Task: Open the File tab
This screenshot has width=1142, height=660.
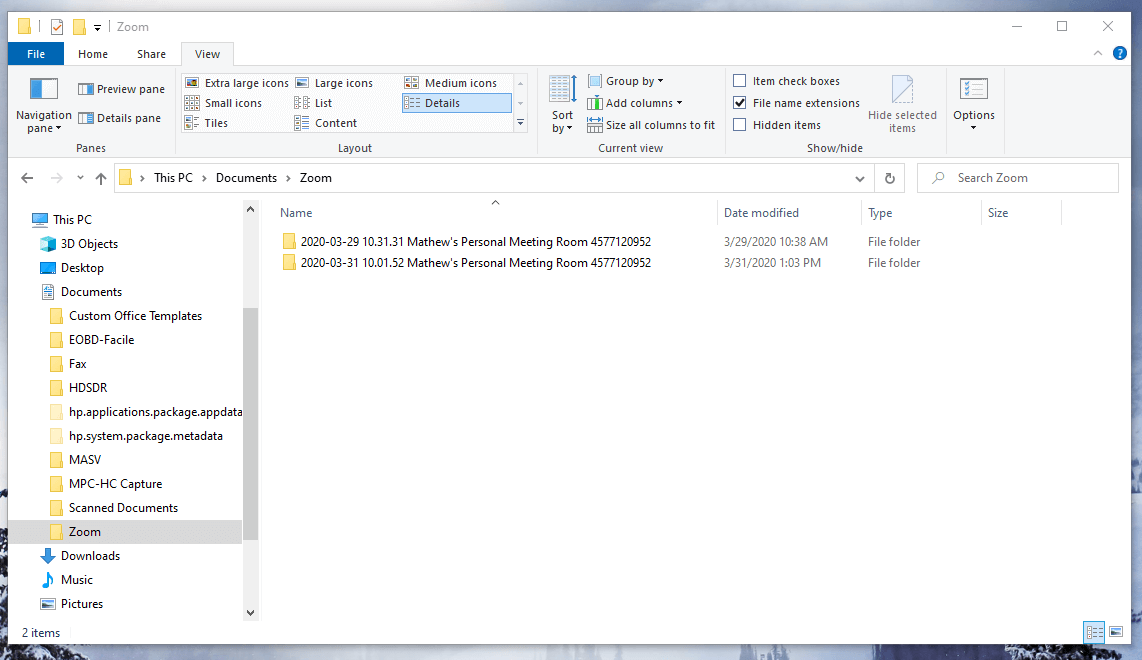Action: 36,54
